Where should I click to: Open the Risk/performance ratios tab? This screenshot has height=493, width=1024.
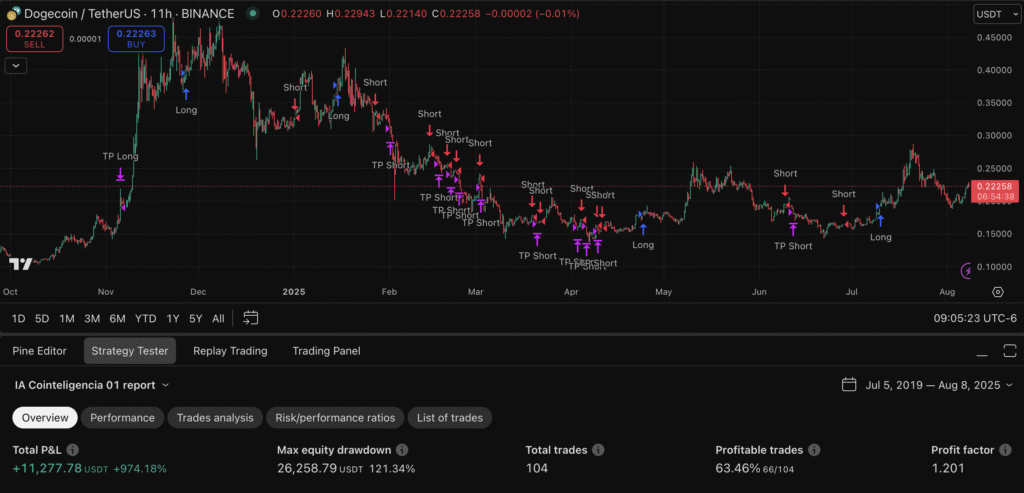point(335,418)
